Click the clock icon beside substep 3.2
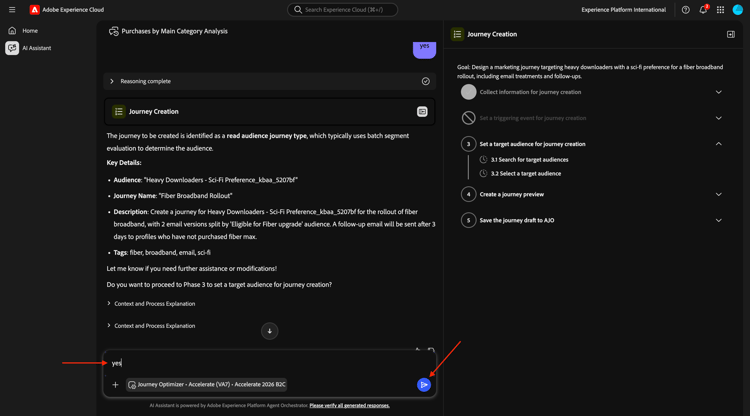Image resolution: width=750 pixels, height=416 pixels. [x=484, y=174]
